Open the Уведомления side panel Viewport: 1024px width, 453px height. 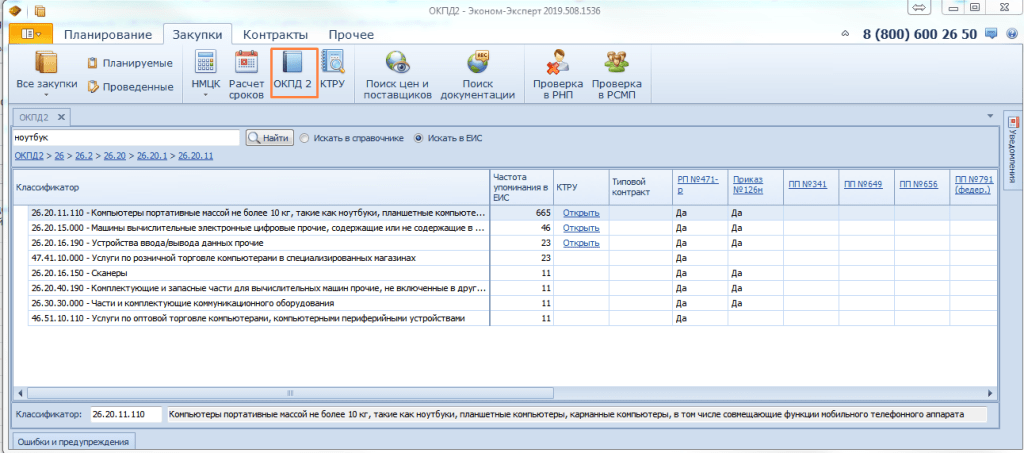click(x=1012, y=149)
